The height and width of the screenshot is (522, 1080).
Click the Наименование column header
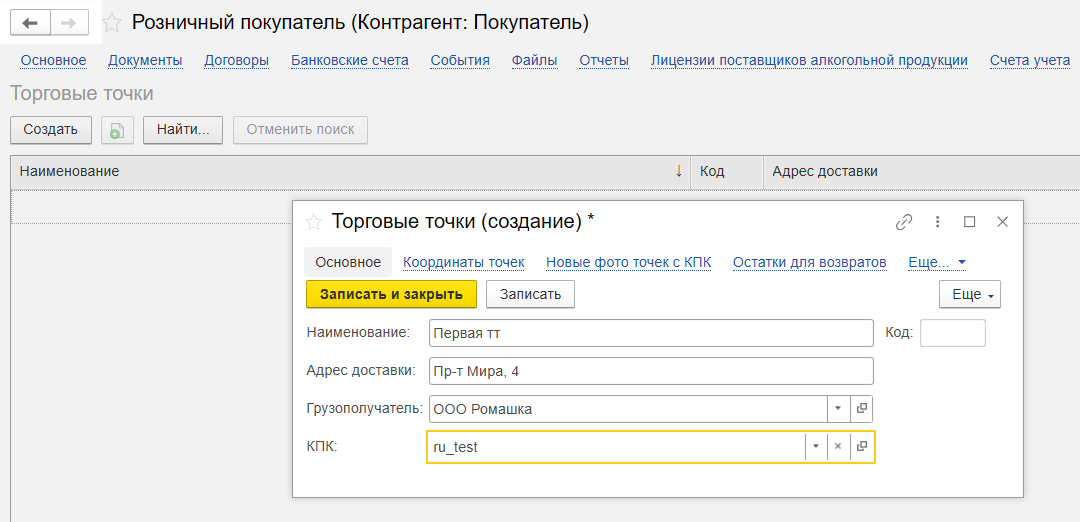tap(351, 171)
